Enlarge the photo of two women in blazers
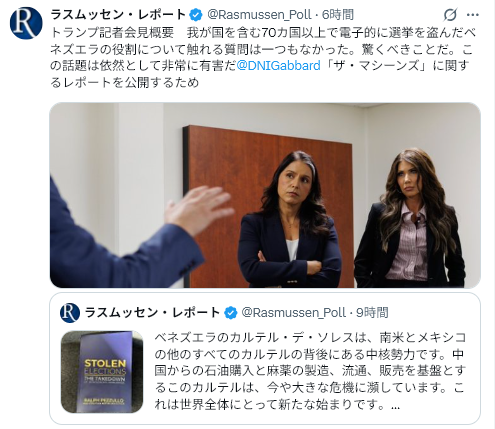Image resolution: width=495 pixels, height=429 pixels. tap(265, 195)
